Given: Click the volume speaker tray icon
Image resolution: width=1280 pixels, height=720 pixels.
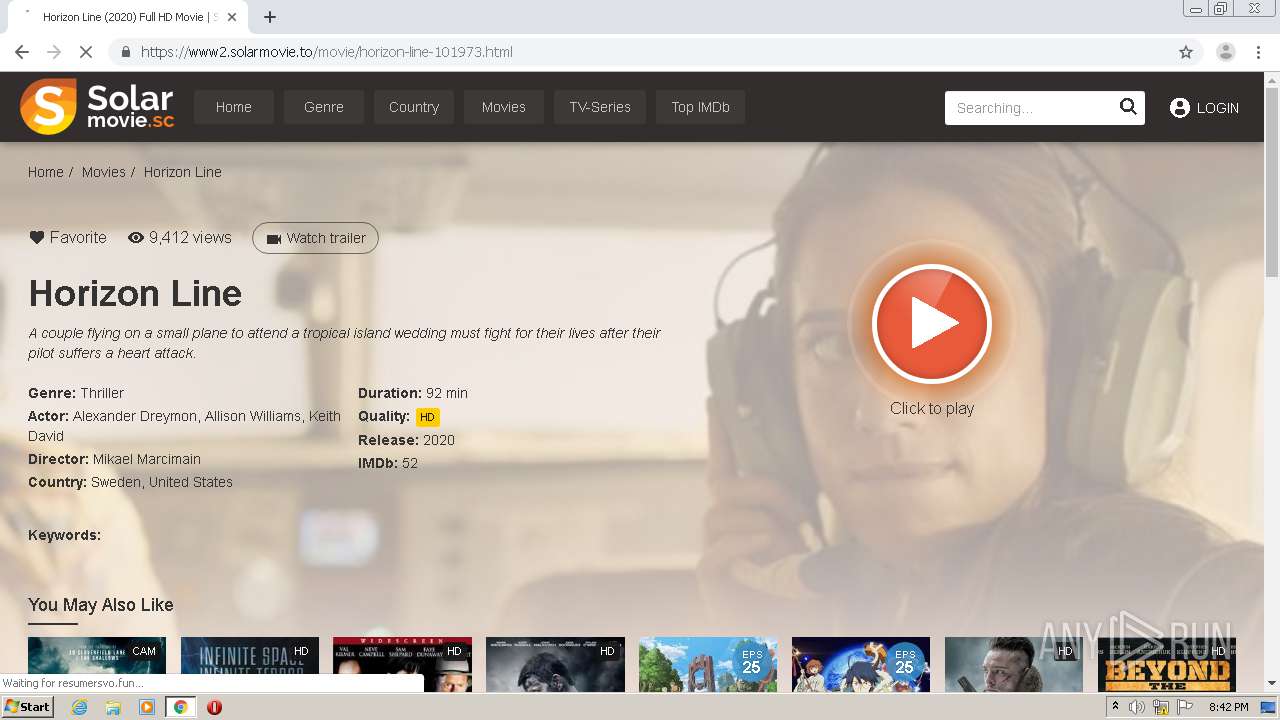Looking at the screenshot, I should pos(1137,707).
